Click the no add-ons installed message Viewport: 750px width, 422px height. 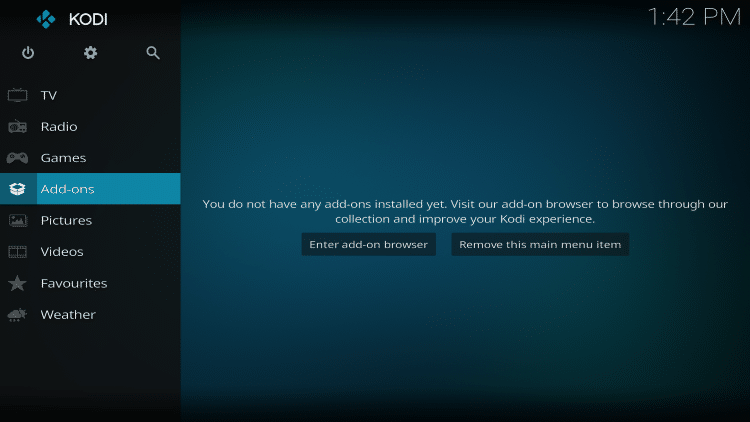pos(465,211)
